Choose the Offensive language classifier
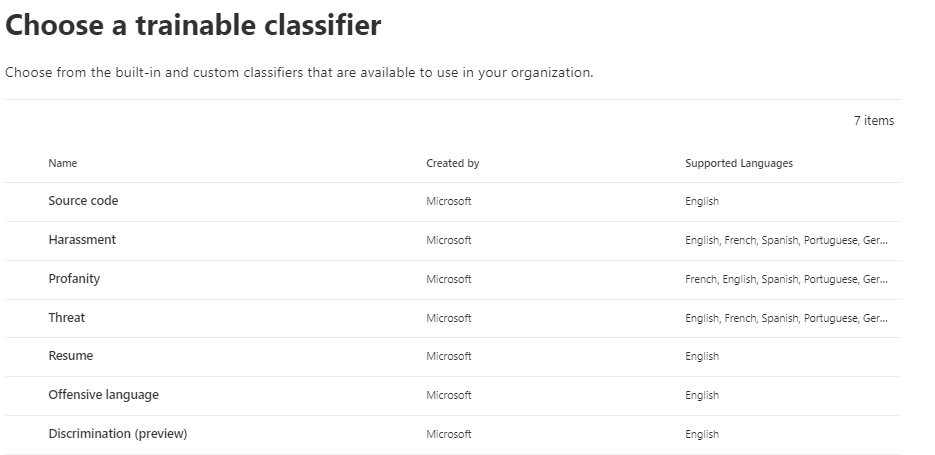Image resolution: width=935 pixels, height=455 pixels. pos(103,395)
